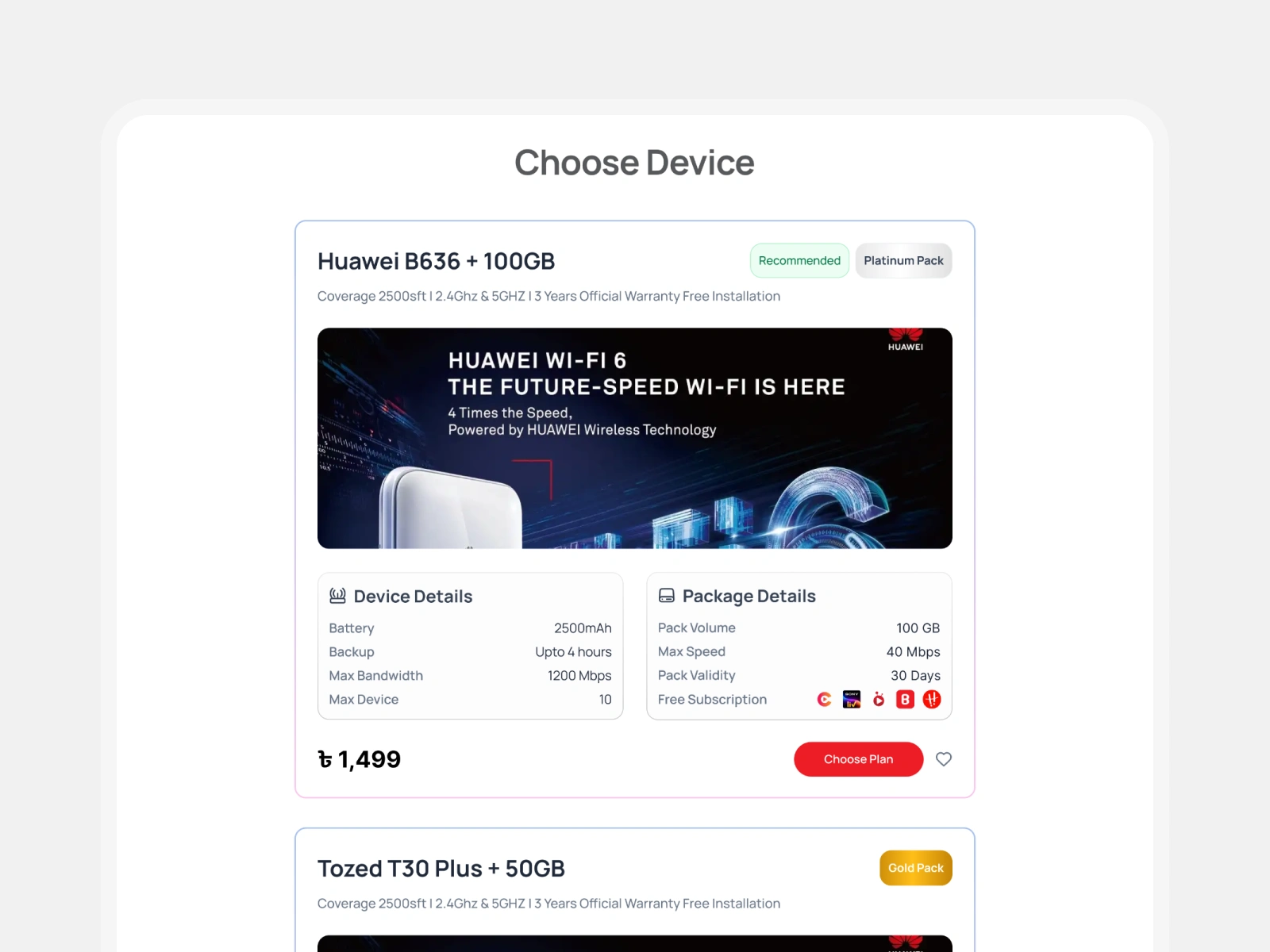
Task: Open the Tozed T30 Plus + 50GB title
Action: 441,869
